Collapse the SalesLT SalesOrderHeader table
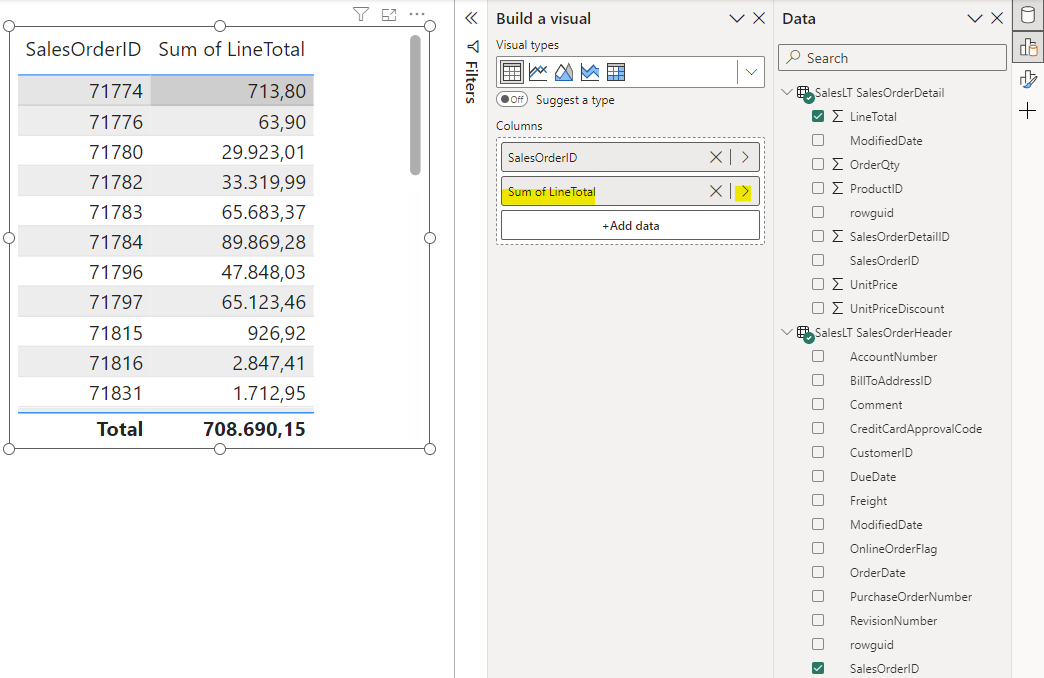This screenshot has height=678, width=1044. click(x=786, y=333)
